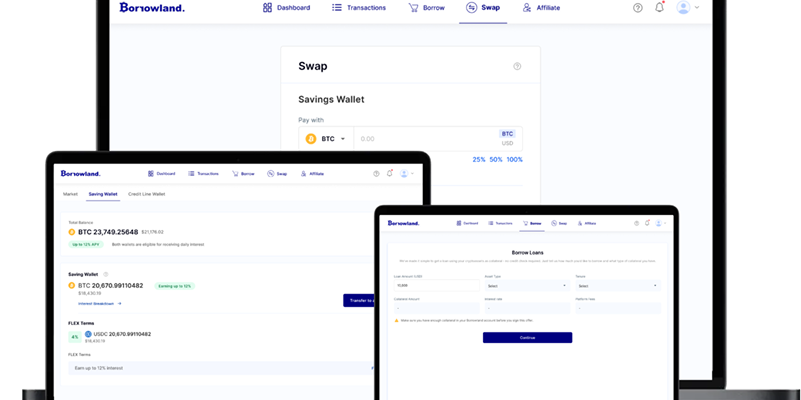The image size is (801, 400).
Task: Open the Tenure select dropdown
Action: pos(616,285)
